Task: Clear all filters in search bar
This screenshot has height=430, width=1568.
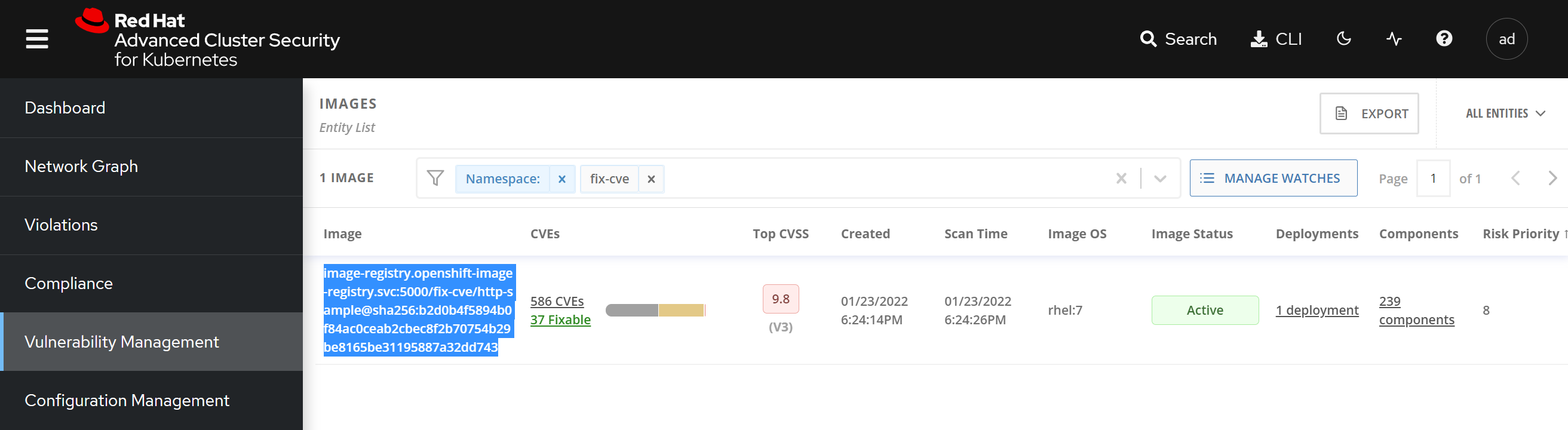Action: pos(1121,178)
